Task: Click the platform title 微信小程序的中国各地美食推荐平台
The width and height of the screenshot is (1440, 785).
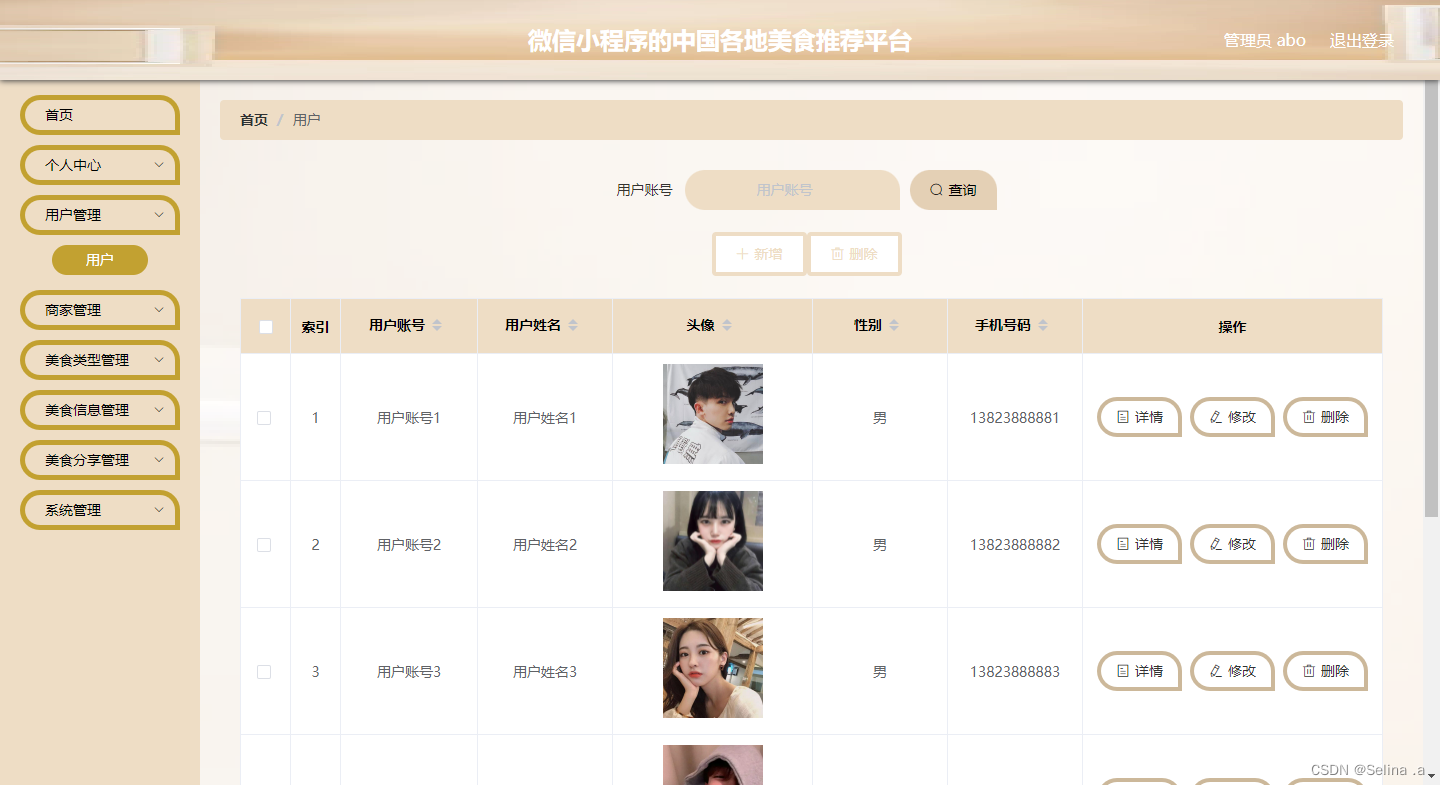Action: click(x=719, y=41)
